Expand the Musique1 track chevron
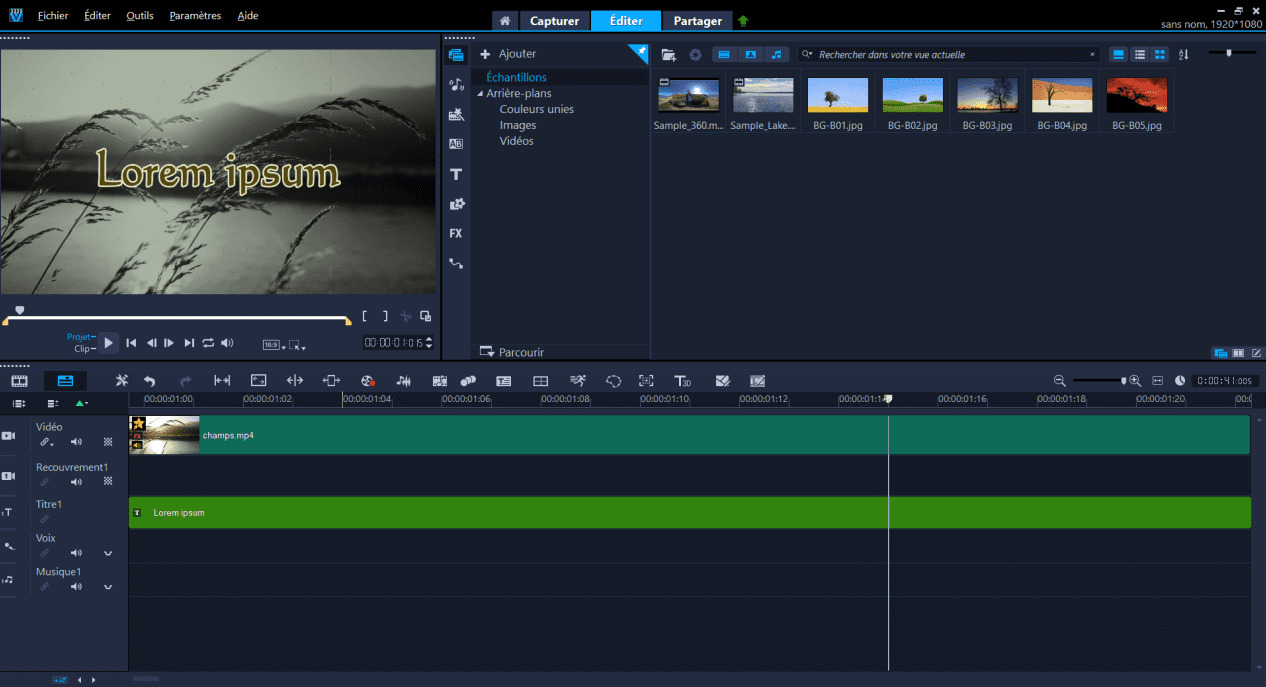1266x687 pixels. (x=108, y=587)
